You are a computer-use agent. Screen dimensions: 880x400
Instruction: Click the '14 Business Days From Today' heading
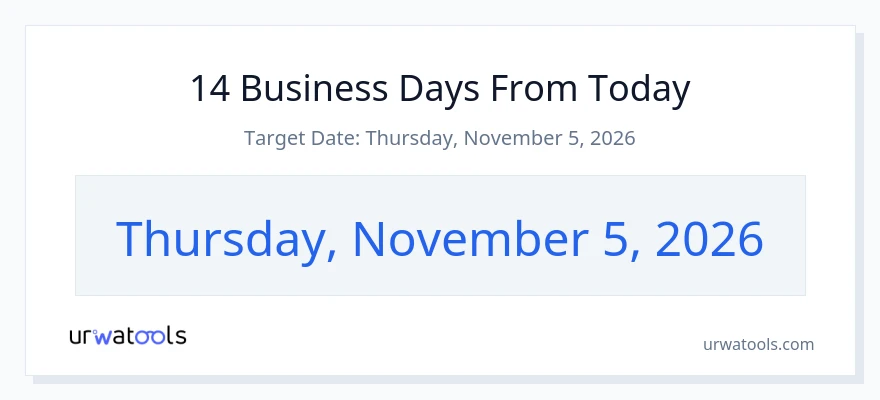coord(440,89)
